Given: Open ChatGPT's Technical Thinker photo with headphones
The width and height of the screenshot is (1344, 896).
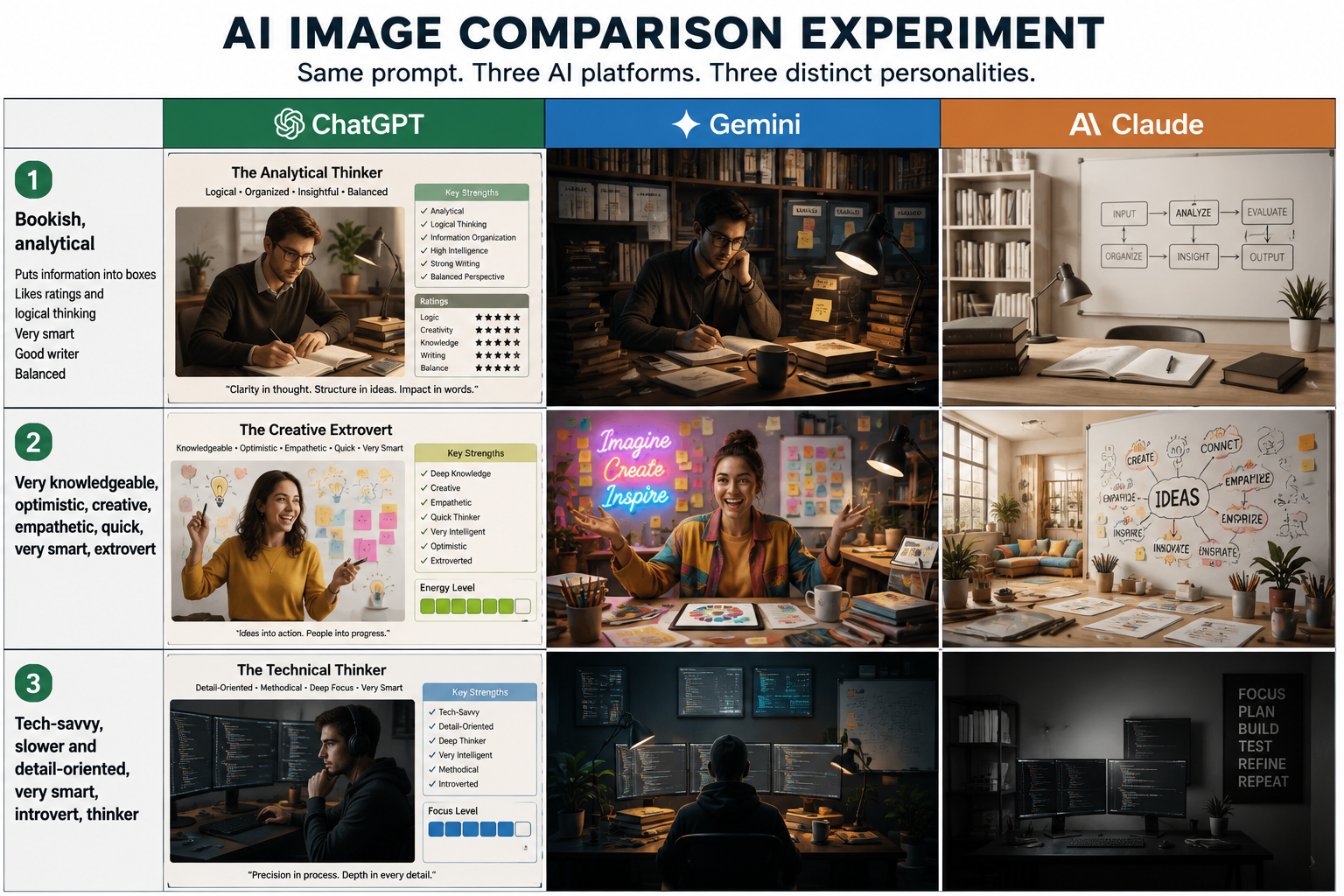Looking at the screenshot, I should pyautogui.click(x=292, y=780).
